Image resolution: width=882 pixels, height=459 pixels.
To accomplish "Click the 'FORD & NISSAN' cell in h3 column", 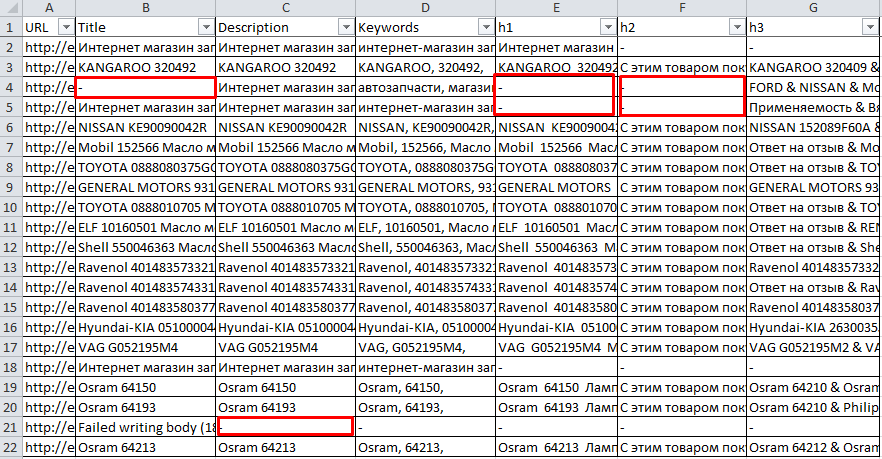I will coord(813,87).
